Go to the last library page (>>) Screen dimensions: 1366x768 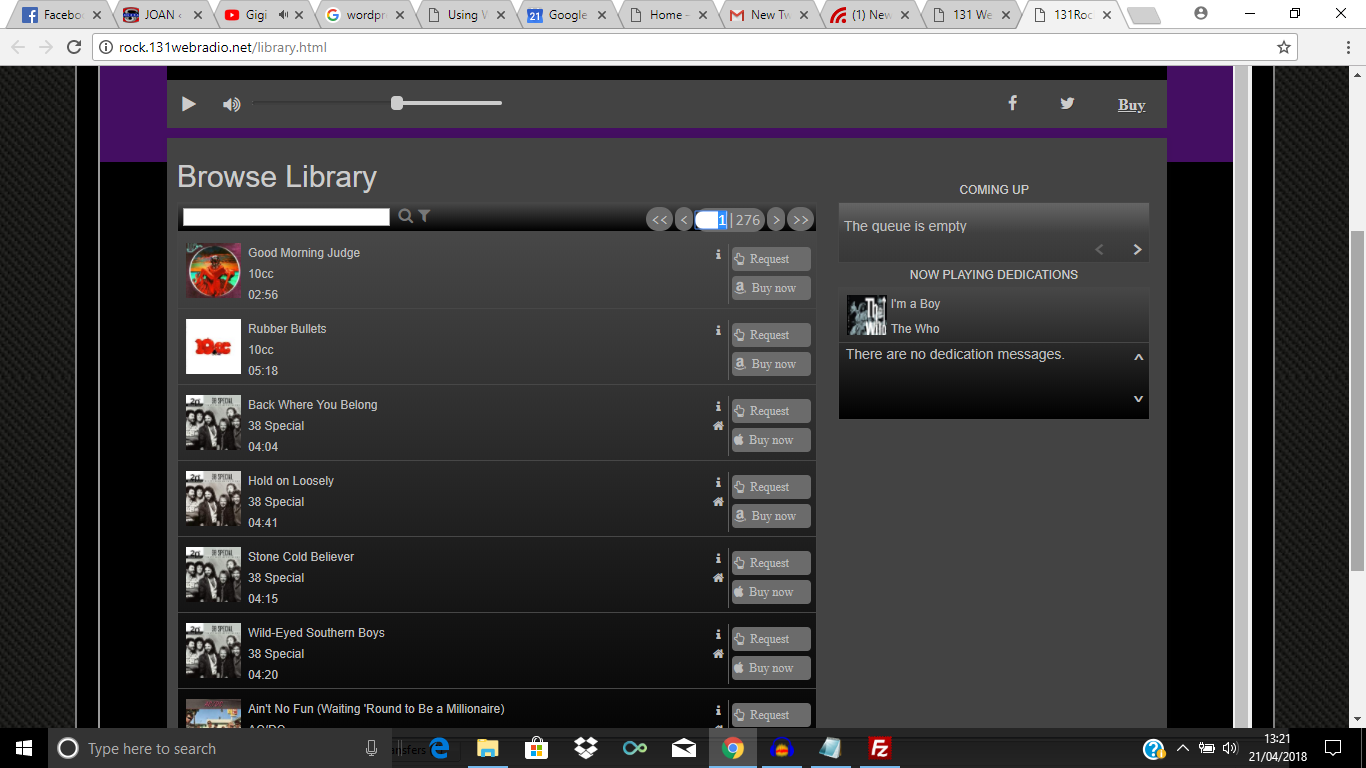click(x=800, y=220)
